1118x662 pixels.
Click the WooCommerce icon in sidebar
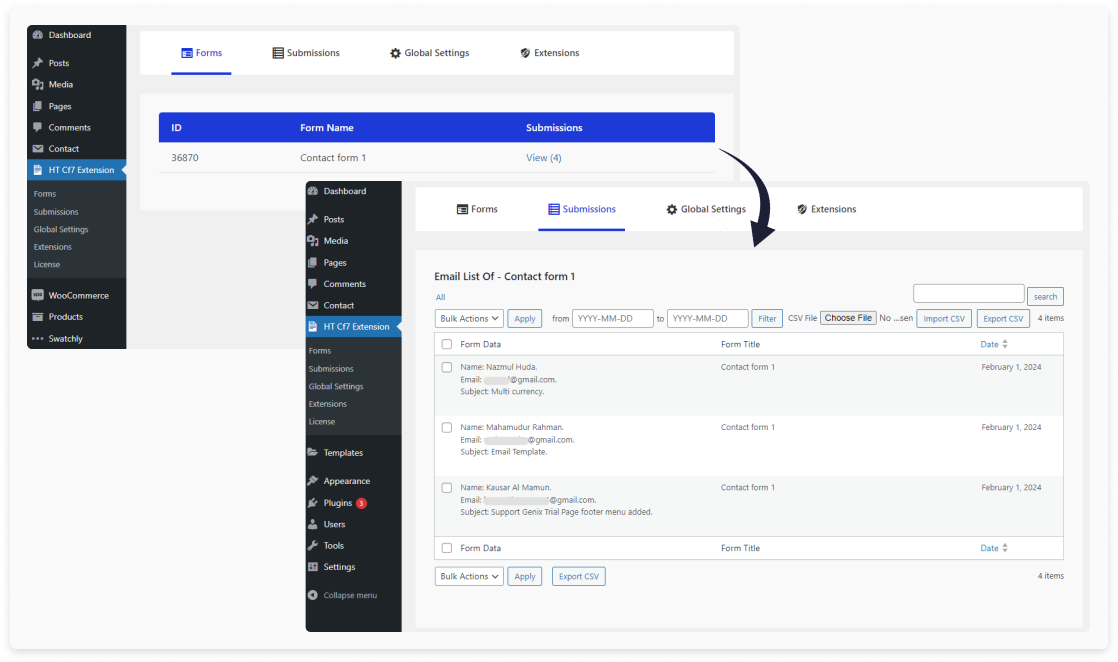[38, 296]
